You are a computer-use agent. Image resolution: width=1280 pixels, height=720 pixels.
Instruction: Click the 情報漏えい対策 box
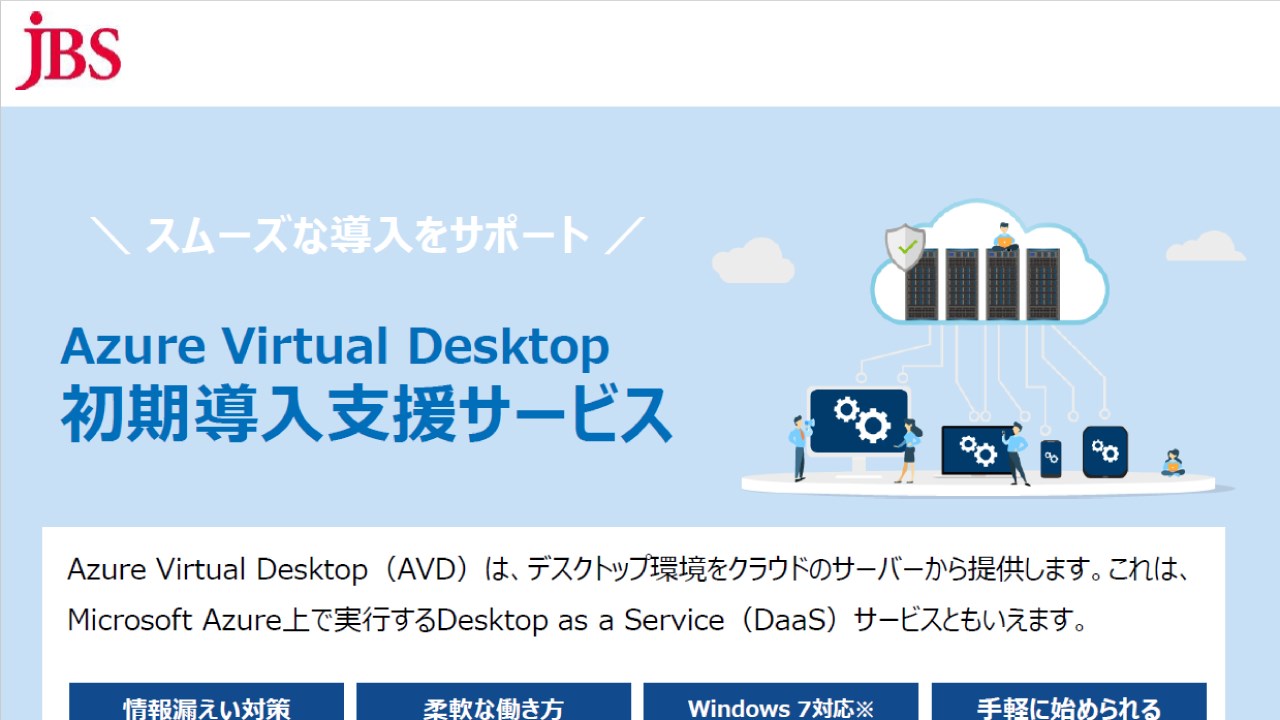click(x=206, y=702)
